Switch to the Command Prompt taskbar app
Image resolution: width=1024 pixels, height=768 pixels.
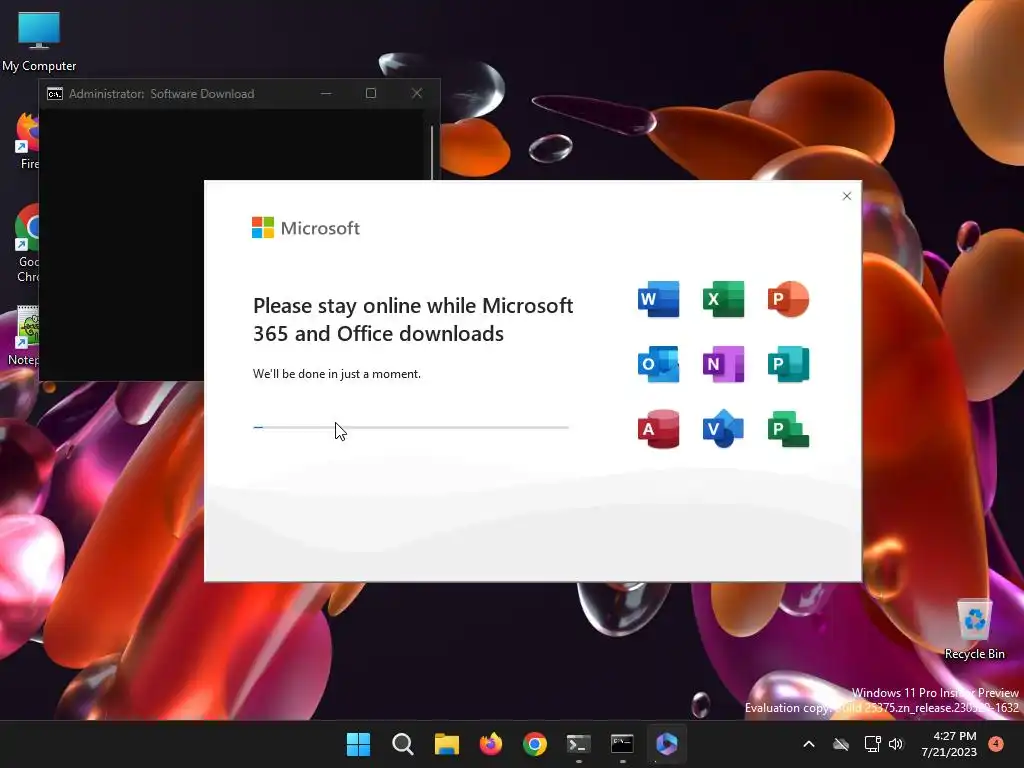click(x=622, y=744)
